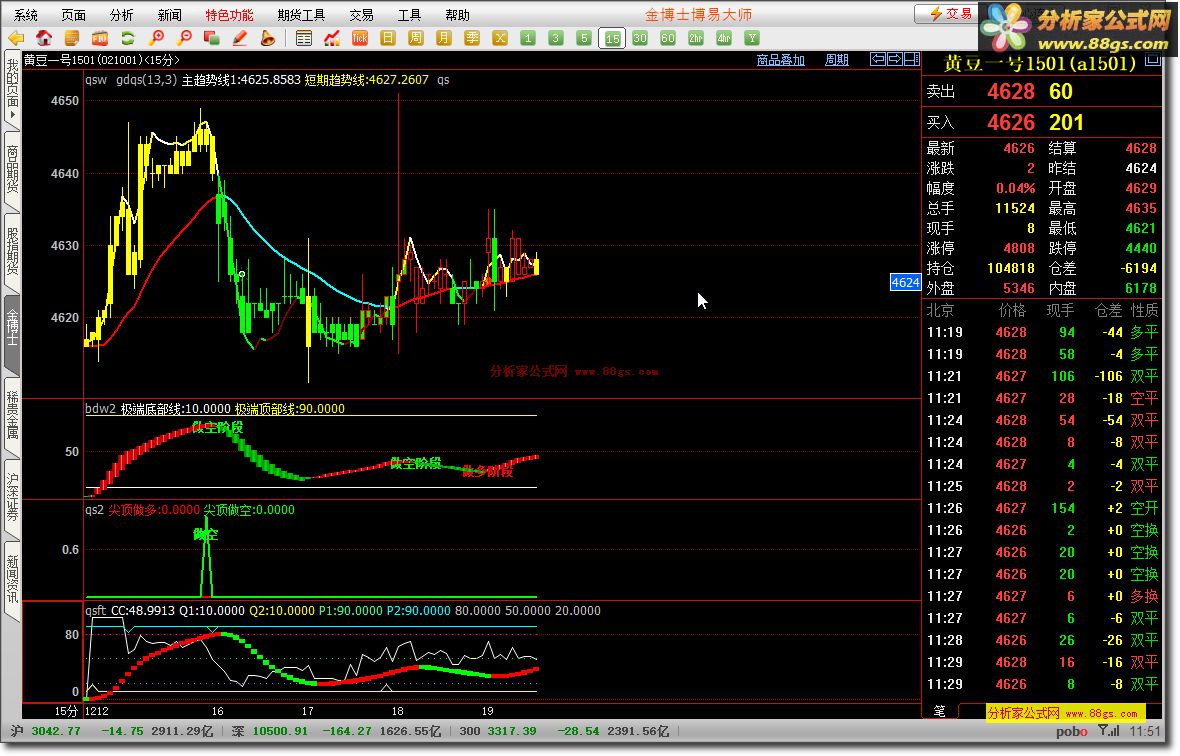Select the daily 日 period icon
Image resolution: width=1180 pixels, height=756 pixels.
pyautogui.click(x=388, y=38)
